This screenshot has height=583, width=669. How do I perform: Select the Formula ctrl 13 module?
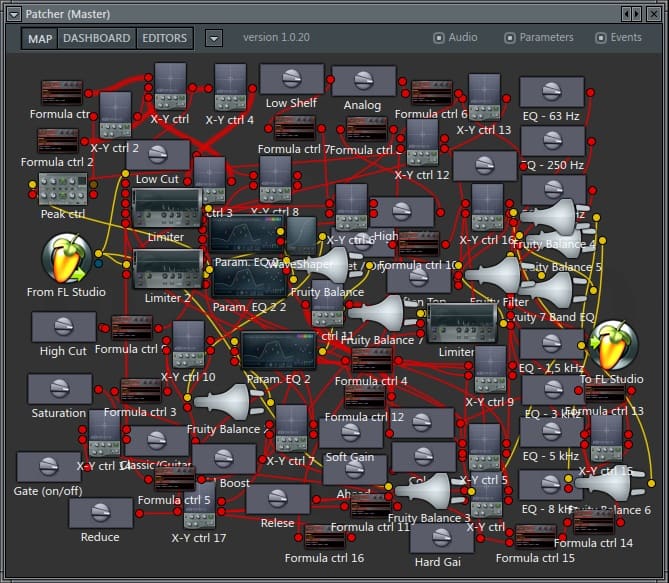coord(605,391)
